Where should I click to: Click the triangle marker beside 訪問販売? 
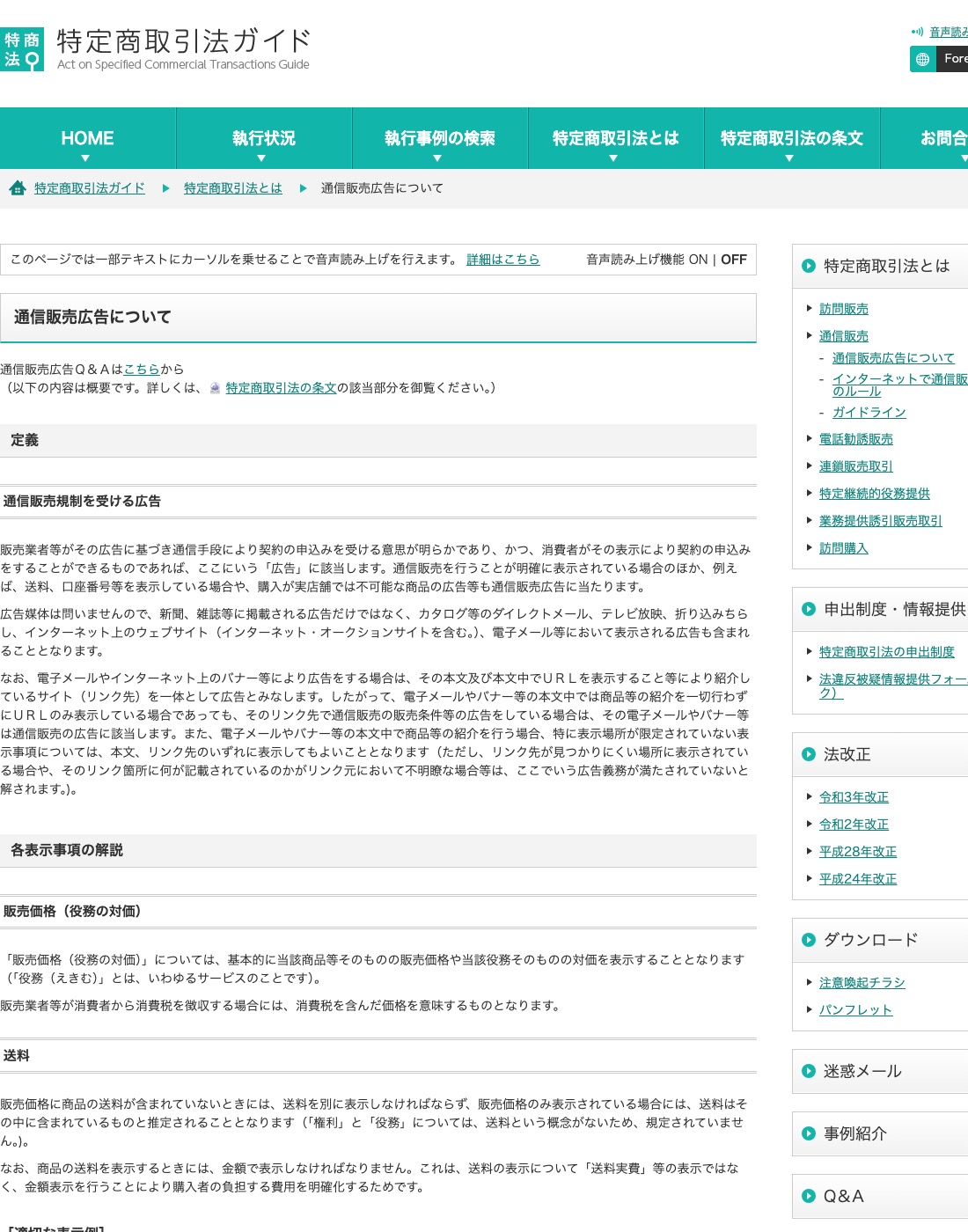click(x=810, y=308)
